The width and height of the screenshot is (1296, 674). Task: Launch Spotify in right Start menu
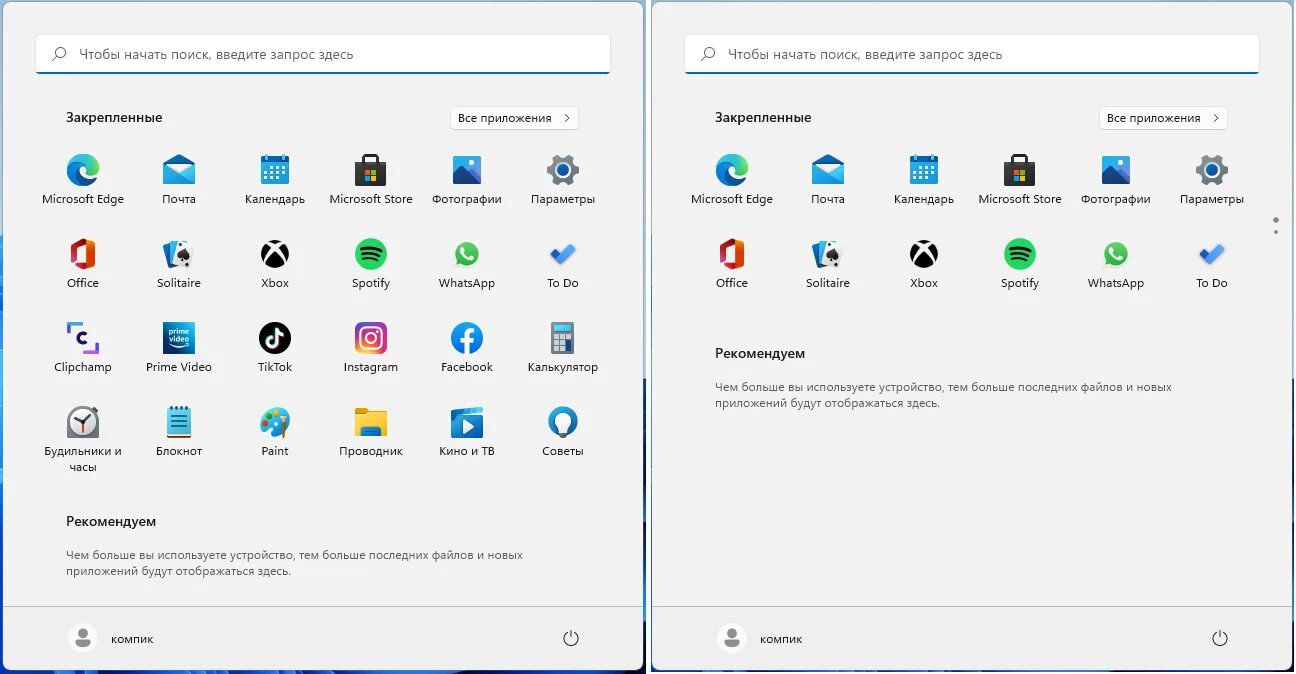[1020, 264]
